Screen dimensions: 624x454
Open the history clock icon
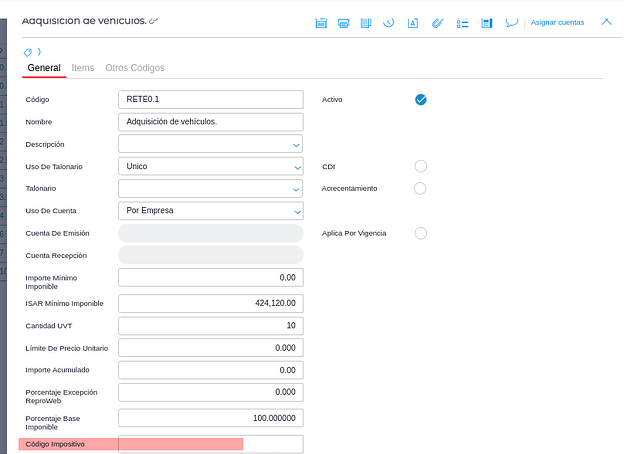(x=388, y=22)
